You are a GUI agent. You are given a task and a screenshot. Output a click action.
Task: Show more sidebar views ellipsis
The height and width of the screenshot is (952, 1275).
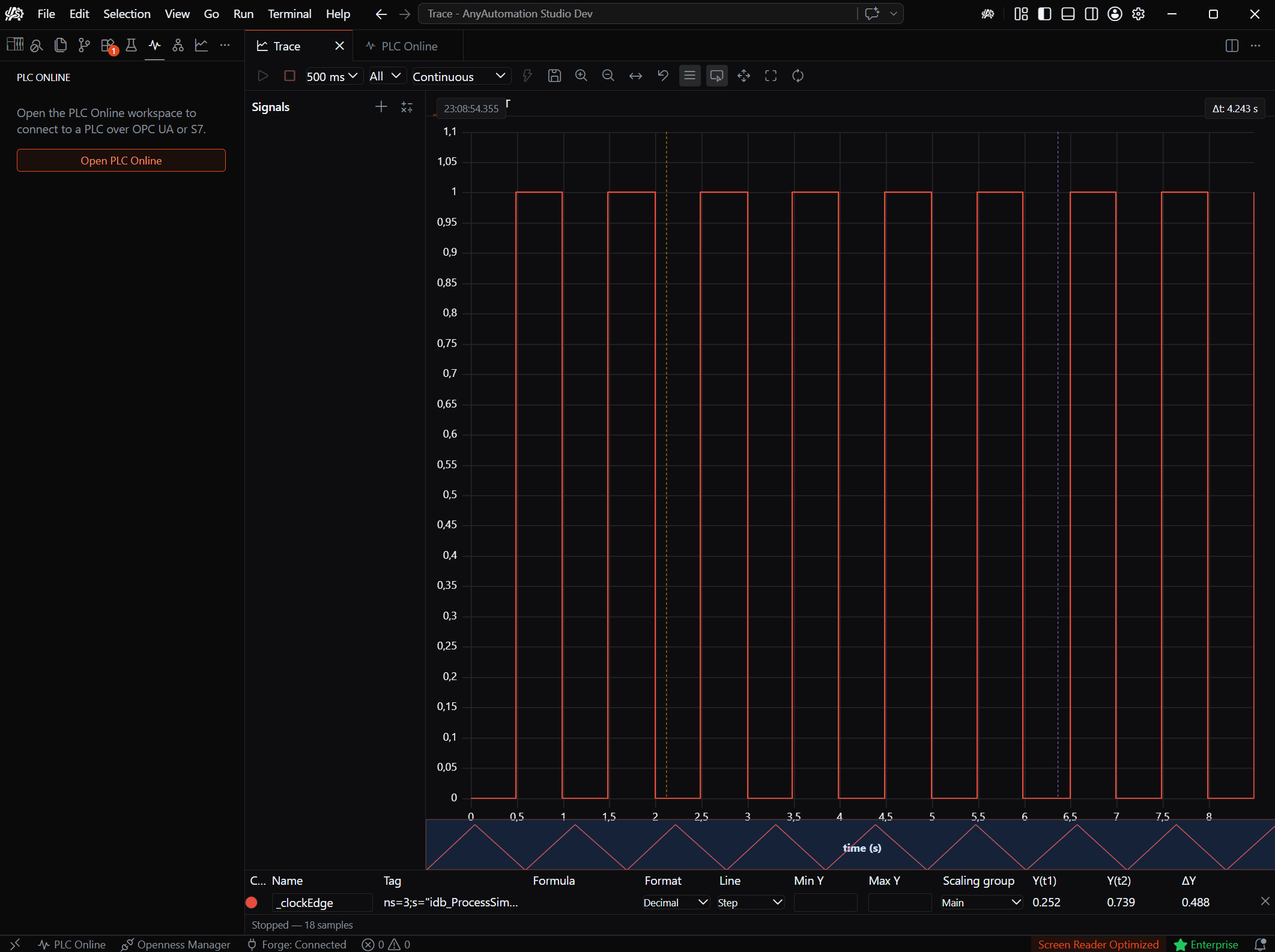(225, 45)
